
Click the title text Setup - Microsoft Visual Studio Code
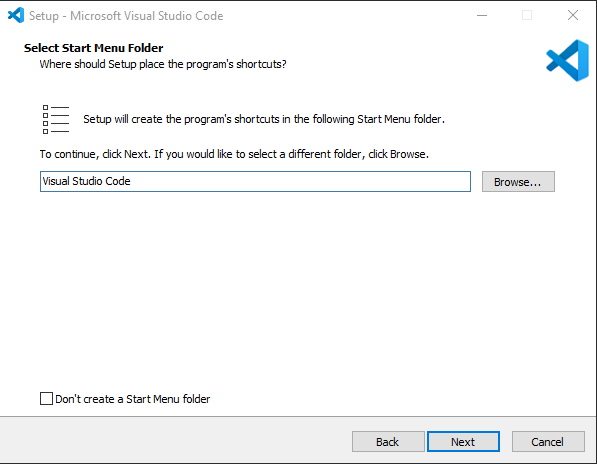[126, 16]
